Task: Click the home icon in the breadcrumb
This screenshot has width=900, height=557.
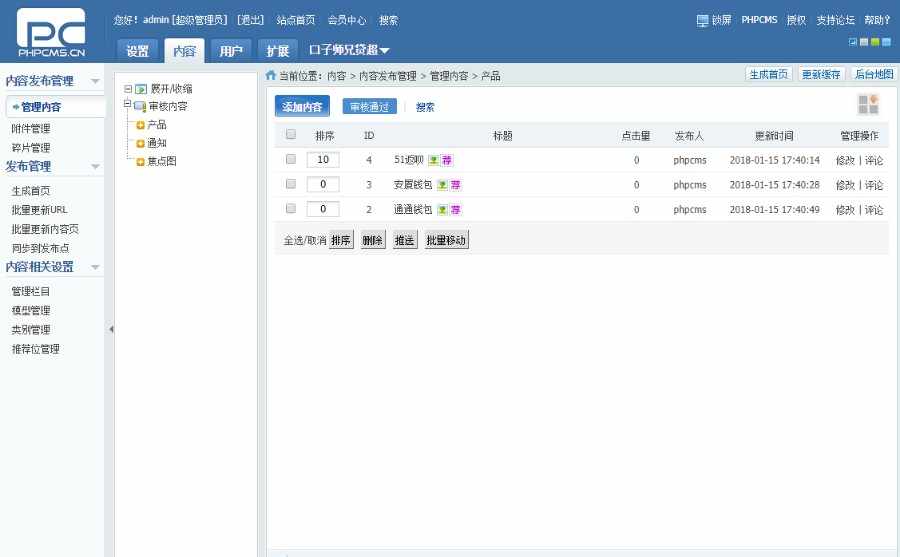Action: pos(271,75)
